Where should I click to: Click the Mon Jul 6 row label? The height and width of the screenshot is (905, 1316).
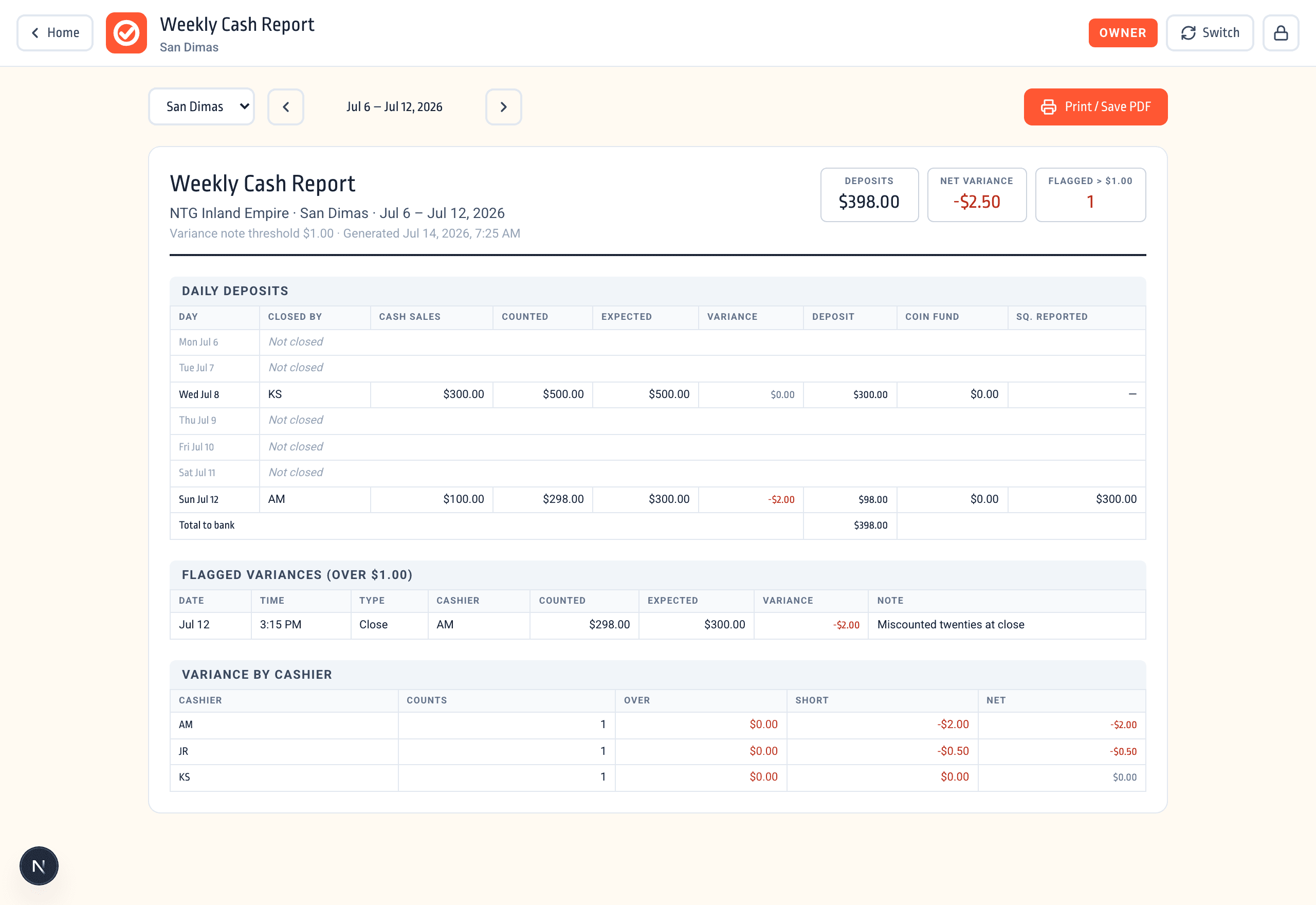(198, 342)
